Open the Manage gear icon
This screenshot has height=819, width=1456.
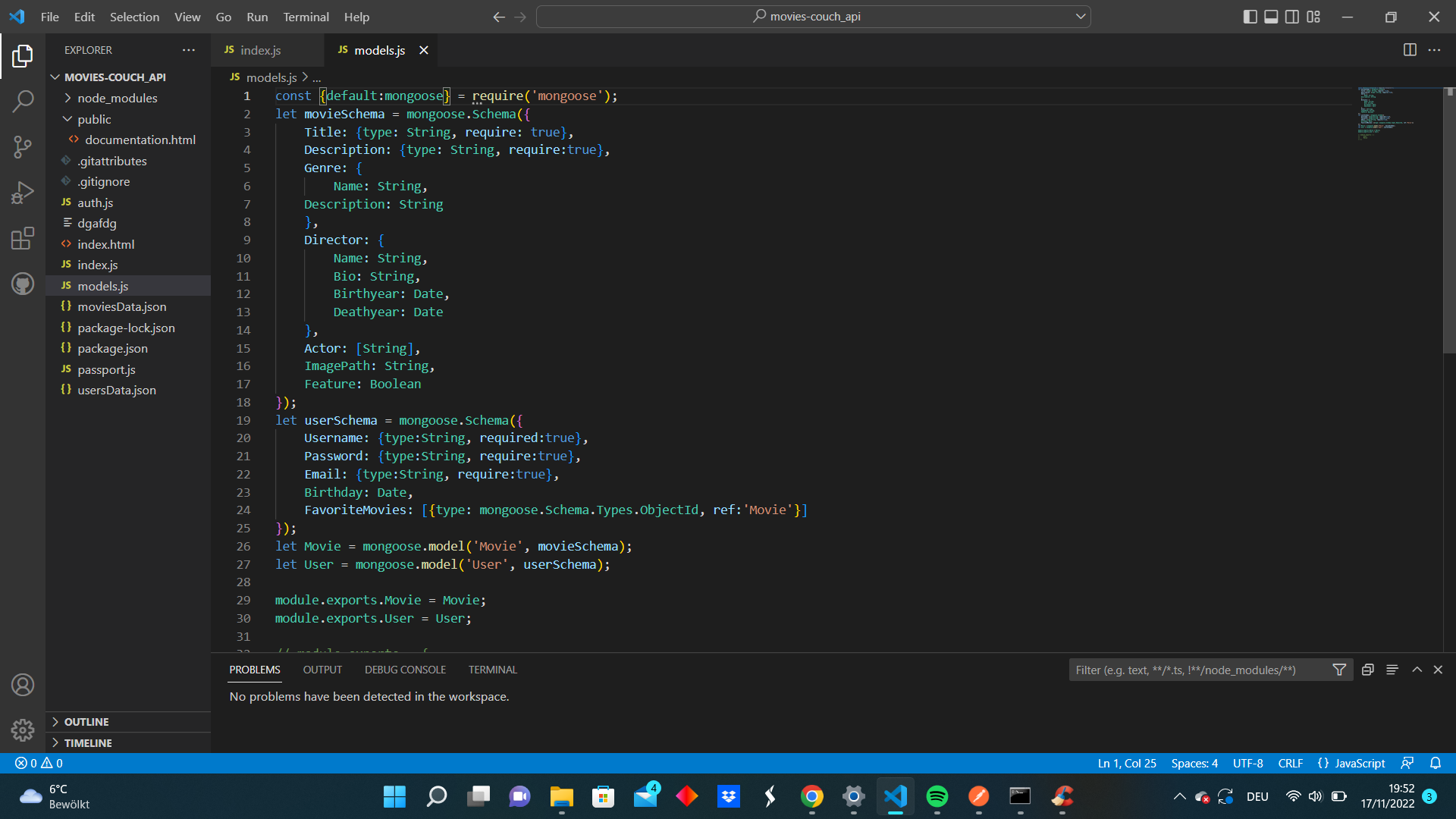coord(23,730)
